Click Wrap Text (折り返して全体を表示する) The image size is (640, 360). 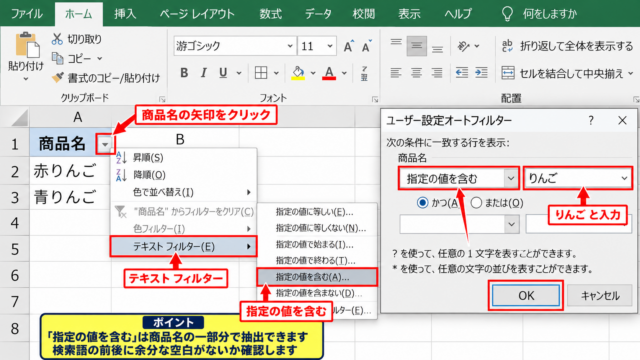coord(567,46)
